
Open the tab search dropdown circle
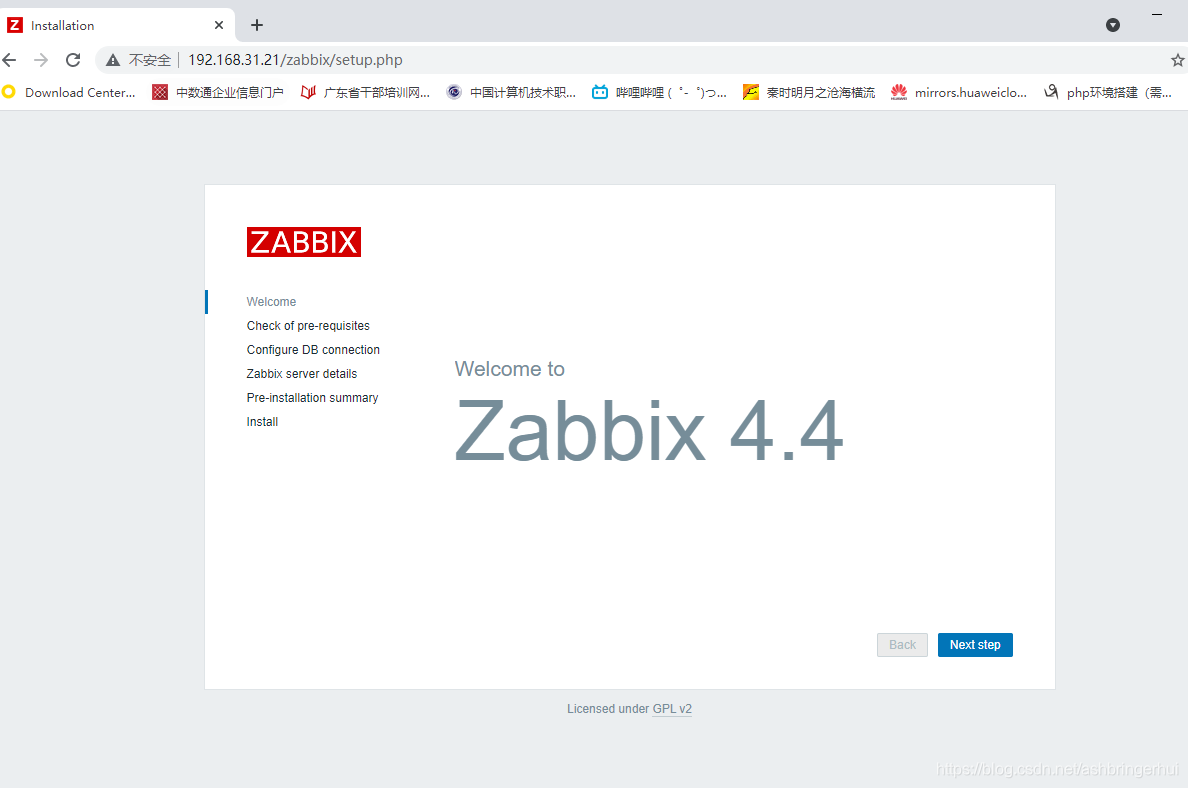point(1113,25)
